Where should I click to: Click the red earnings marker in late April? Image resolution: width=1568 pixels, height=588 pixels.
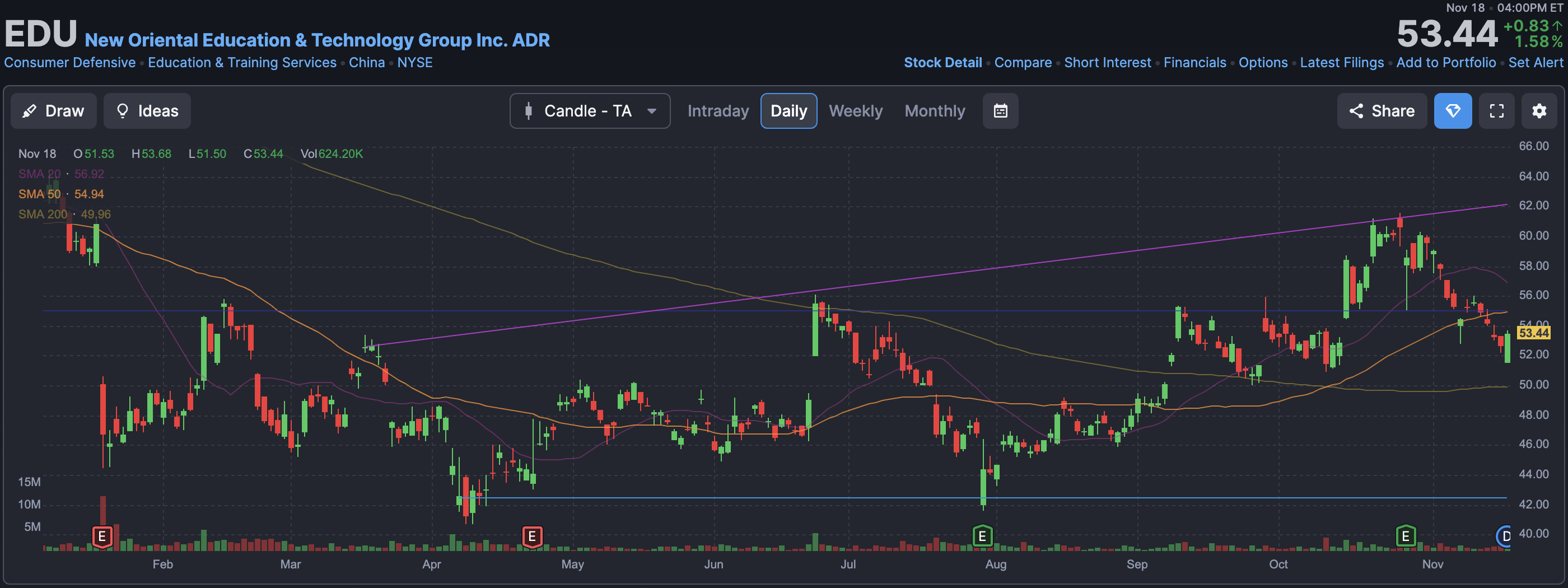coord(532,536)
